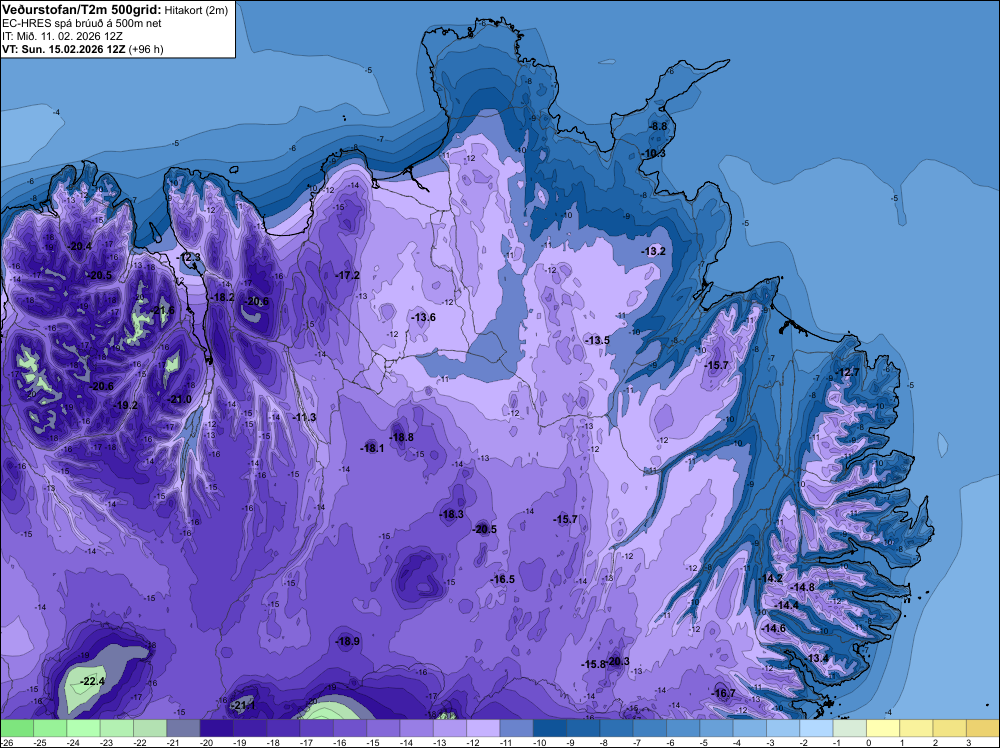Screen dimensions: 1000x748
Task: Click the -19.2 temperature reading
Action: tap(126, 405)
